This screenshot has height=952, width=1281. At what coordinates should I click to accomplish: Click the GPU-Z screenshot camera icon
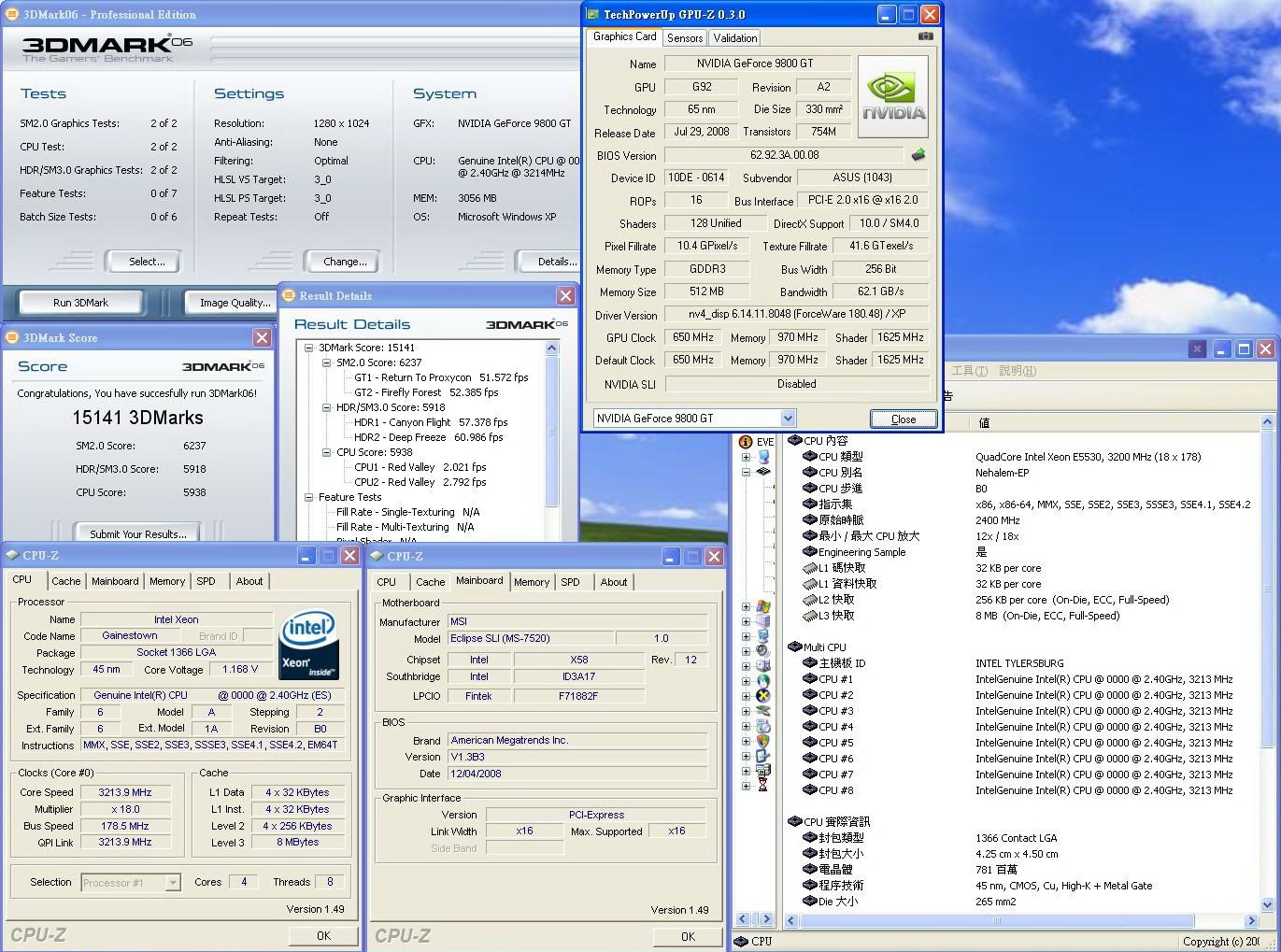click(x=925, y=36)
